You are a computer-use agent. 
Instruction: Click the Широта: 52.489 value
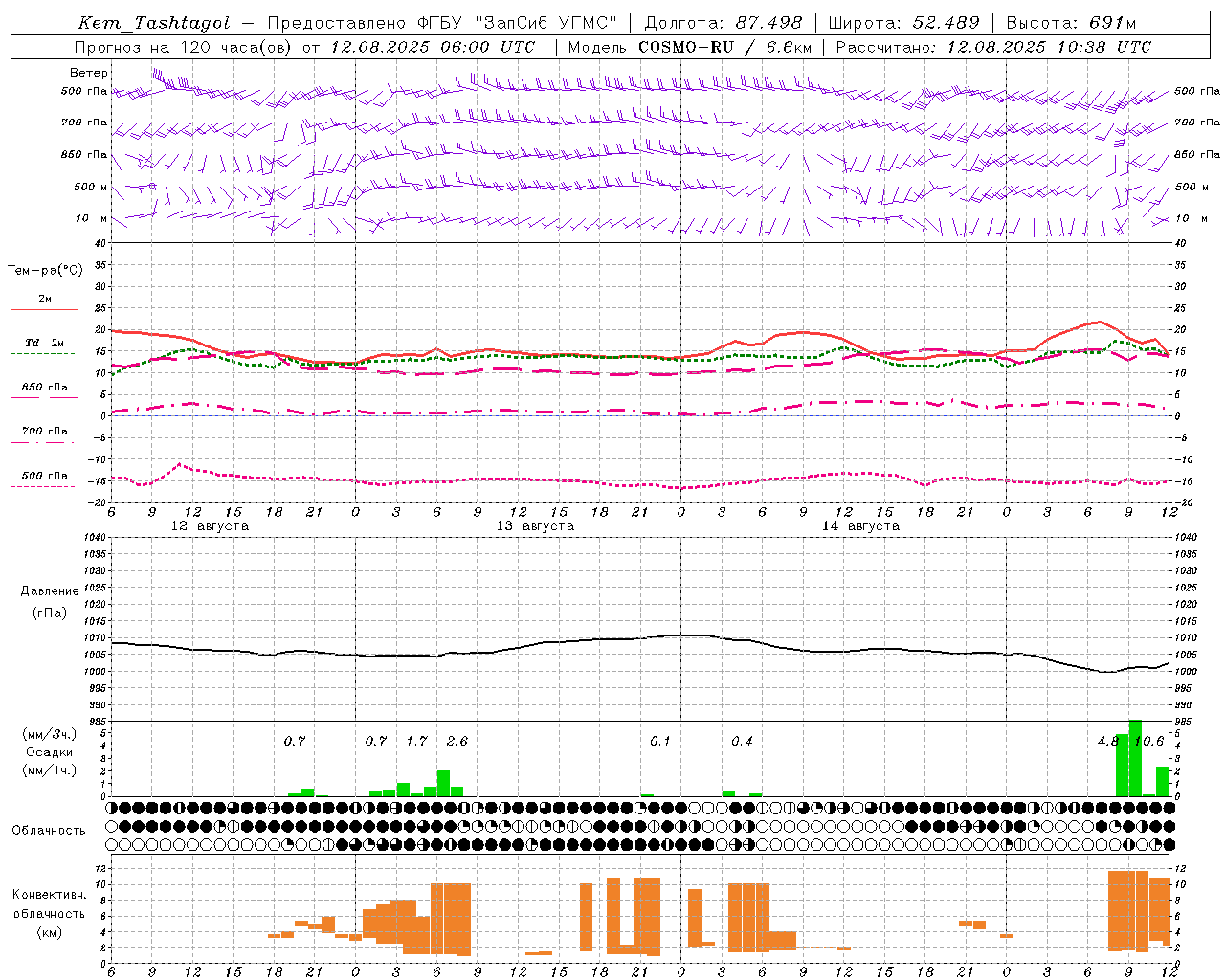(x=904, y=23)
